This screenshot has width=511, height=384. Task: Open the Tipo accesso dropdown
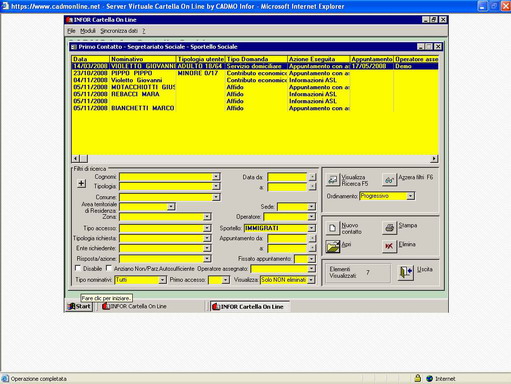207,228
